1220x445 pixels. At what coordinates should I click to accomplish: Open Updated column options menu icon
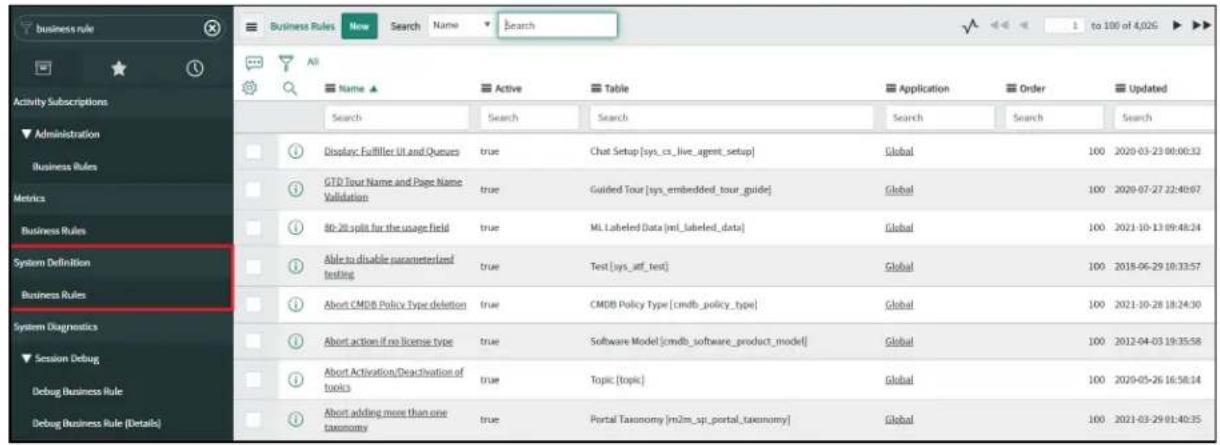pos(1121,90)
